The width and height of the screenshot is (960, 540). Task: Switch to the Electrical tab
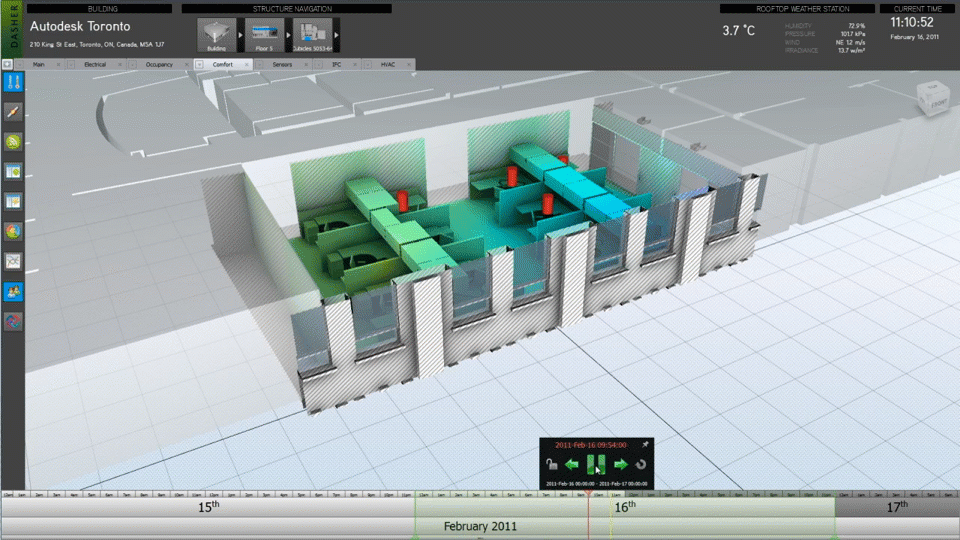(x=95, y=64)
